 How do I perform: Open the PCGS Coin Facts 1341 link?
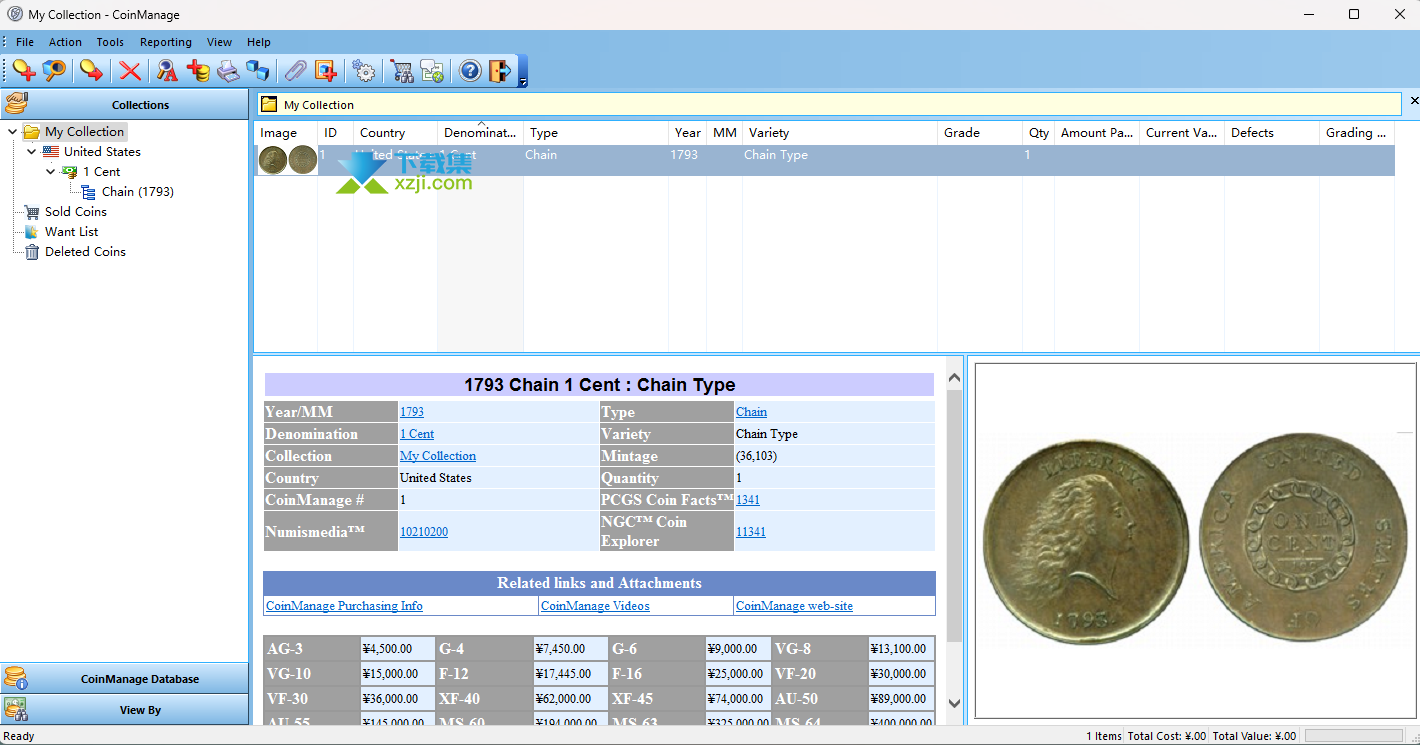(x=748, y=500)
